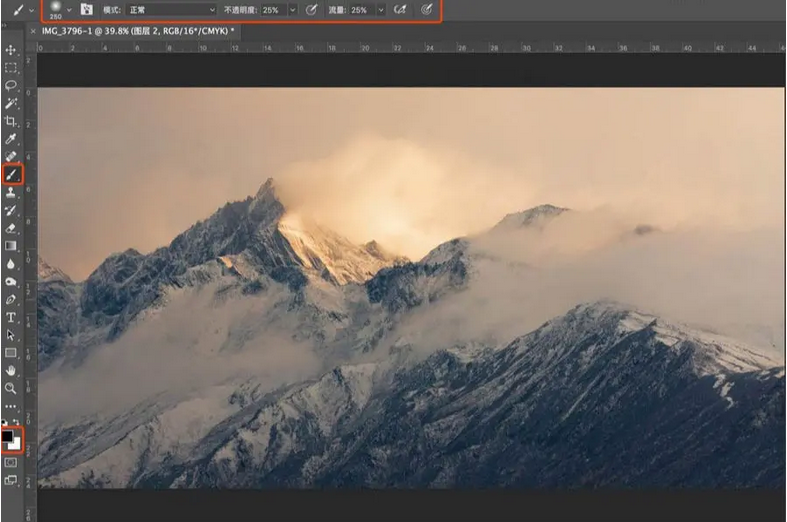Toggle pressure control for opacity
Viewport: 787px width, 522px height.
click(312, 10)
